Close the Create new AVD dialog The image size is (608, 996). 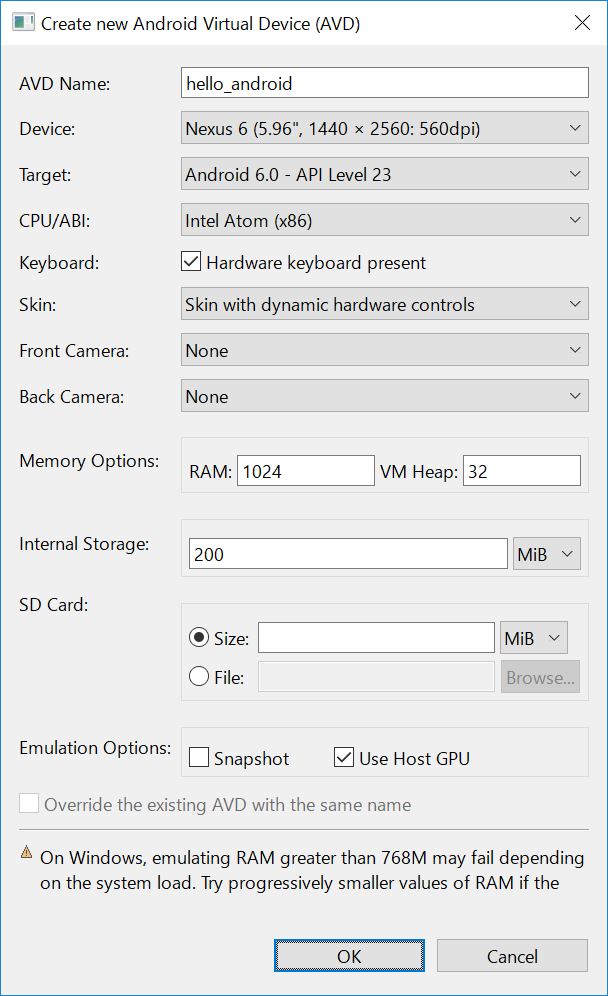[x=582, y=23]
